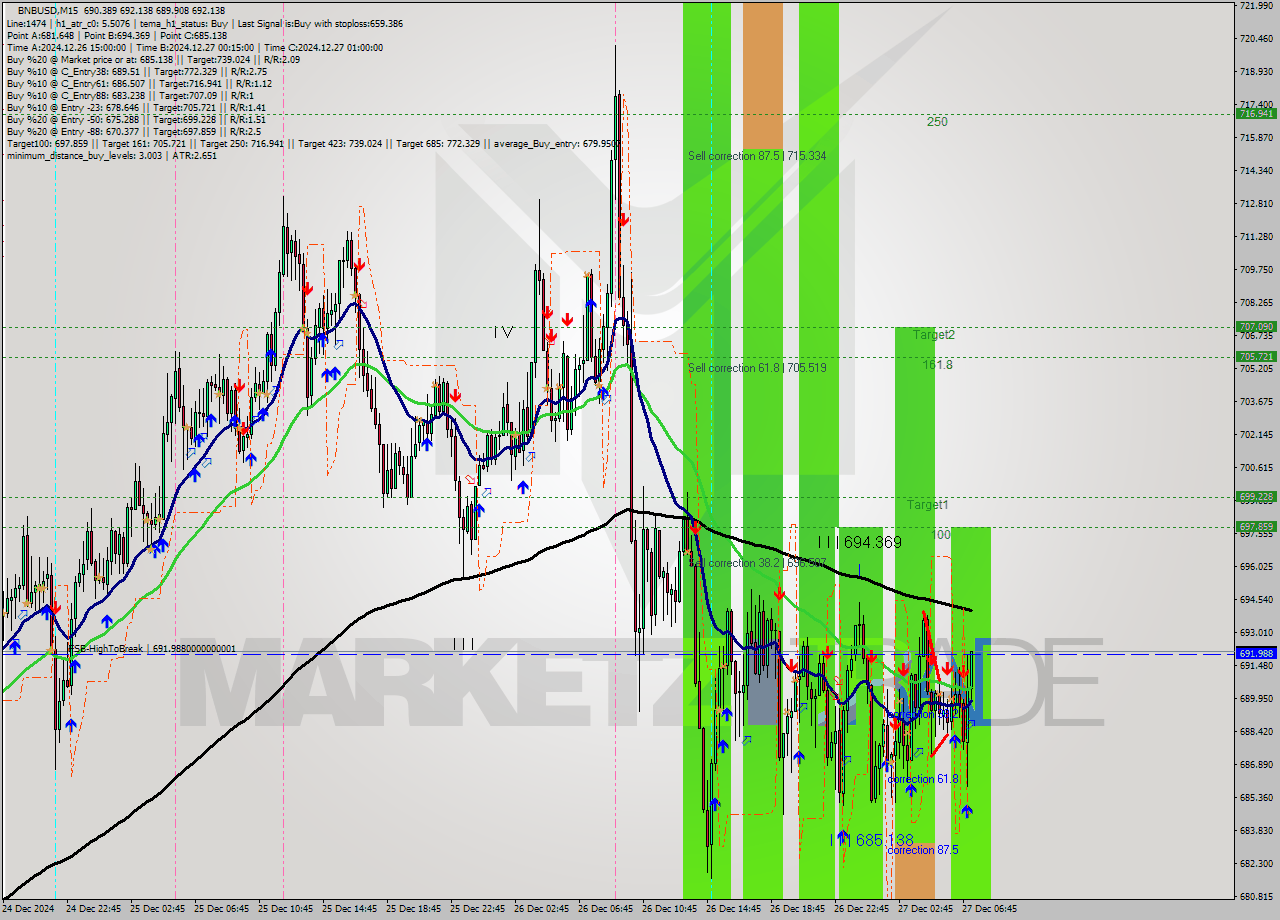Image resolution: width=1280 pixels, height=920 pixels.
Task: Click the green 716.941 price tag
Action: point(1256,114)
